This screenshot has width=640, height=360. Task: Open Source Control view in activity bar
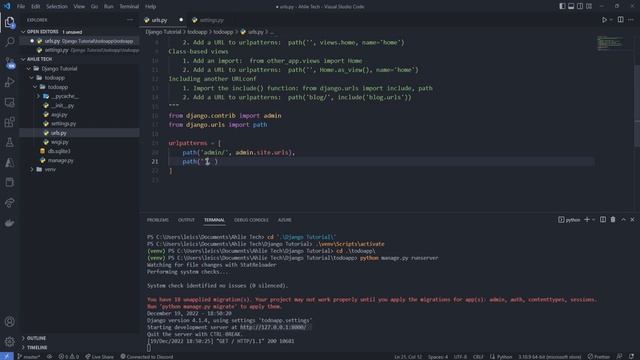coord(9,62)
